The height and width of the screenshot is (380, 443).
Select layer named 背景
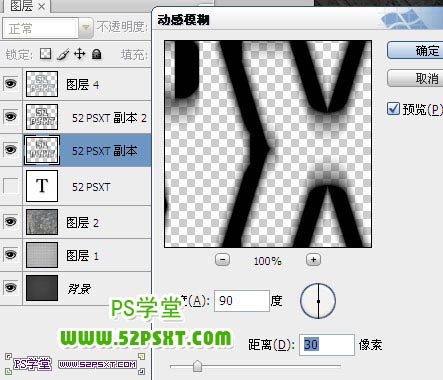(79, 289)
